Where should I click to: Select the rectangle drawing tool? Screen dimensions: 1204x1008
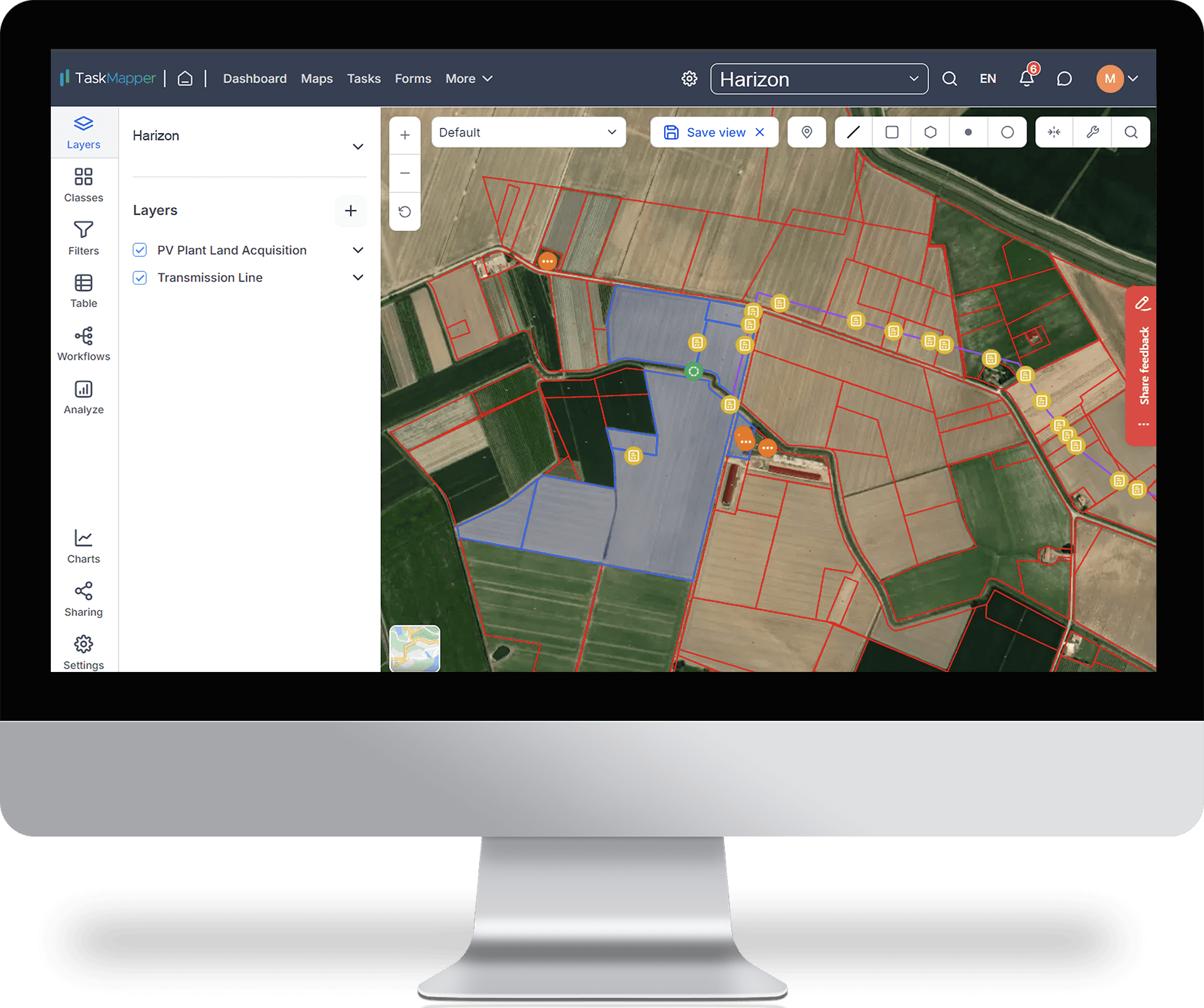(892, 132)
